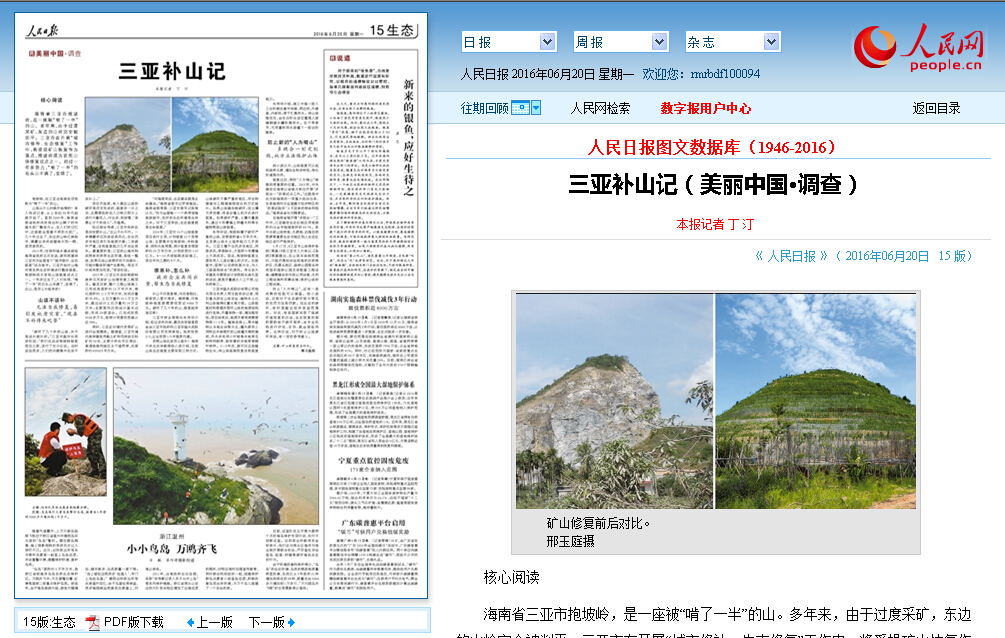Open the 杂志 dropdown list
This screenshot has height=638, width=1005.
coord(733,42)
